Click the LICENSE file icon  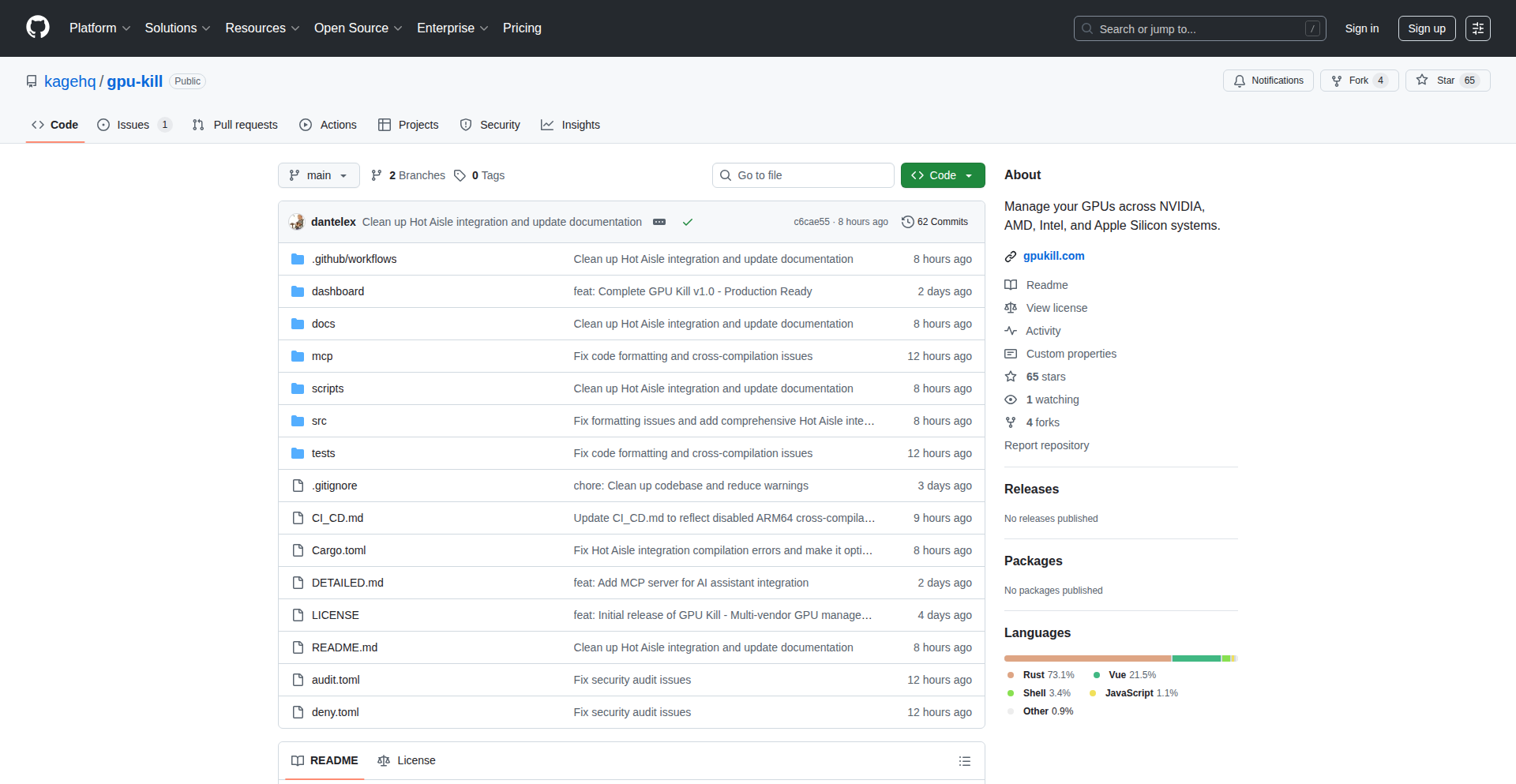tap(298, 615)
